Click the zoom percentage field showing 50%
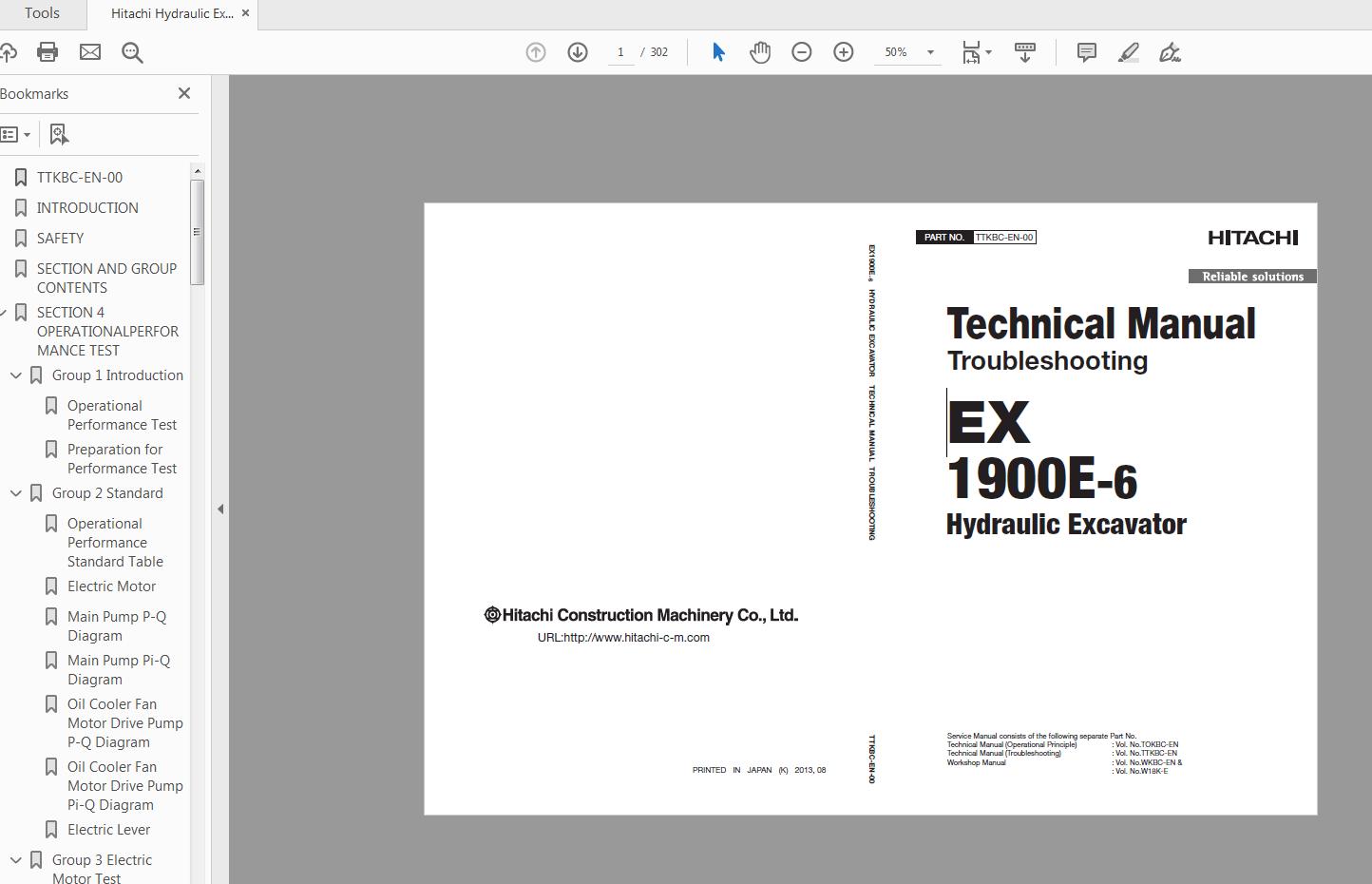This screenshot has width=1372, height=884. (x=896, y=52)
